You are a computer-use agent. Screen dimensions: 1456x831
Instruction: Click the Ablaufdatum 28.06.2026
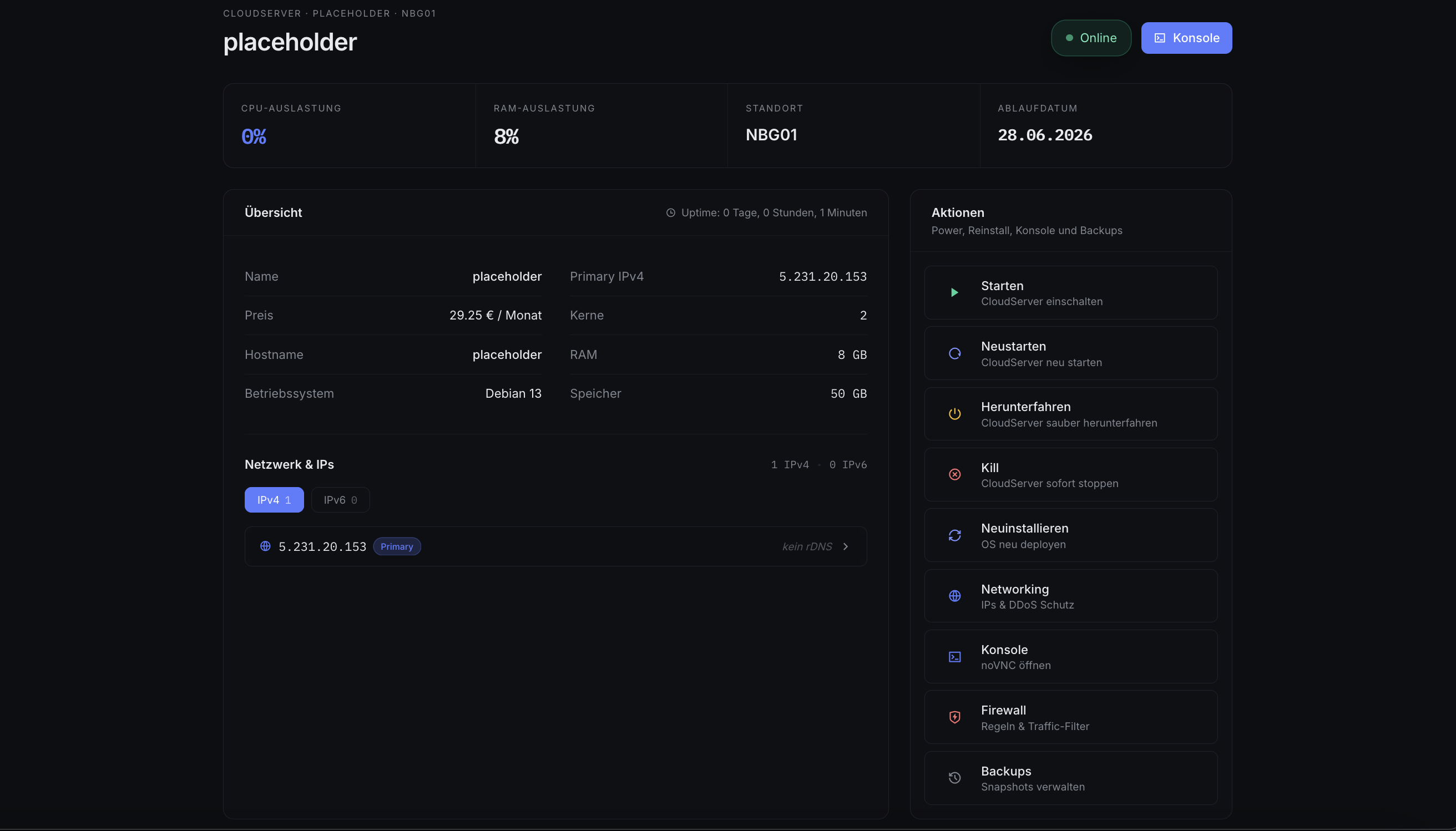tap(1044, 135)
